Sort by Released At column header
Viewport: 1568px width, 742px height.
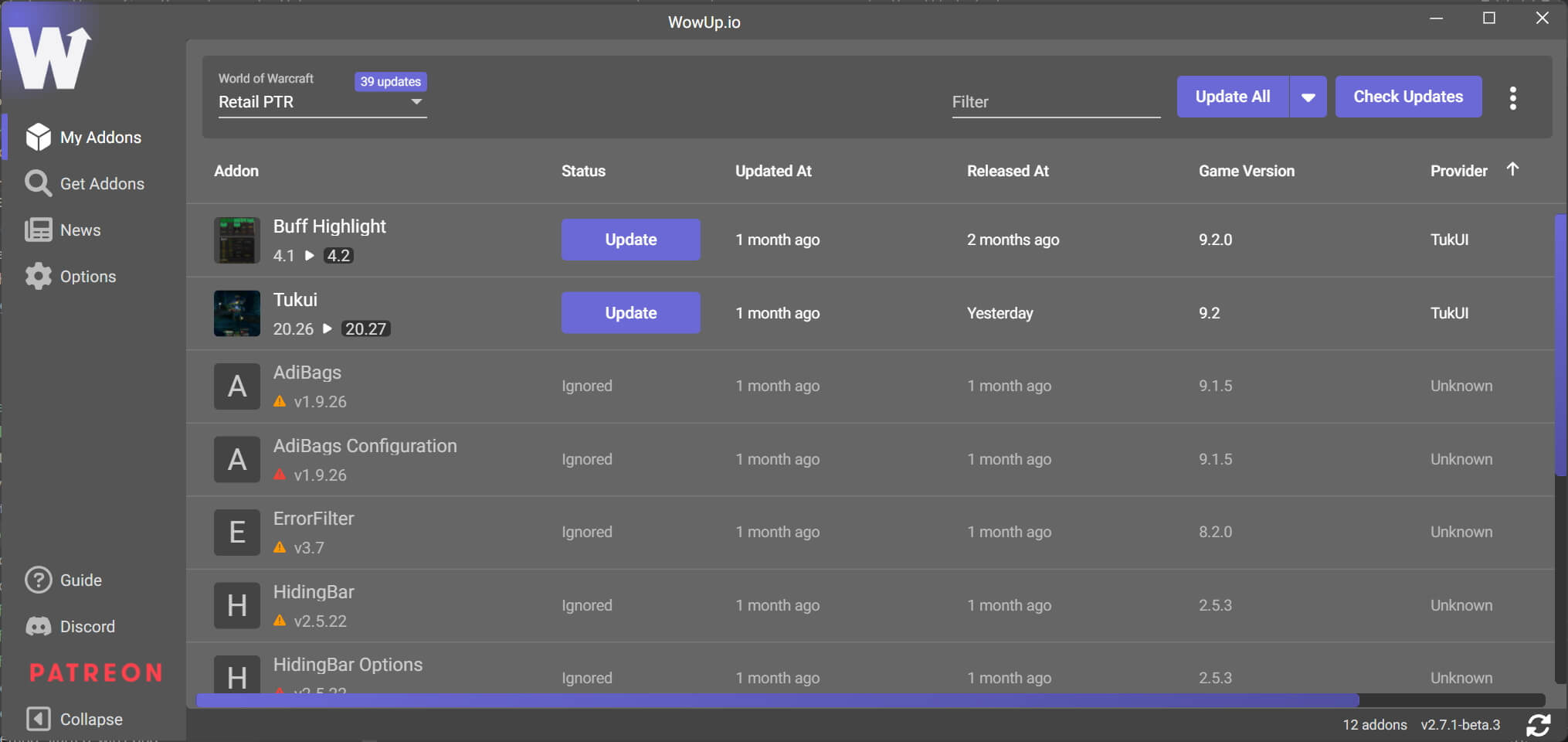click(1007, 171)
